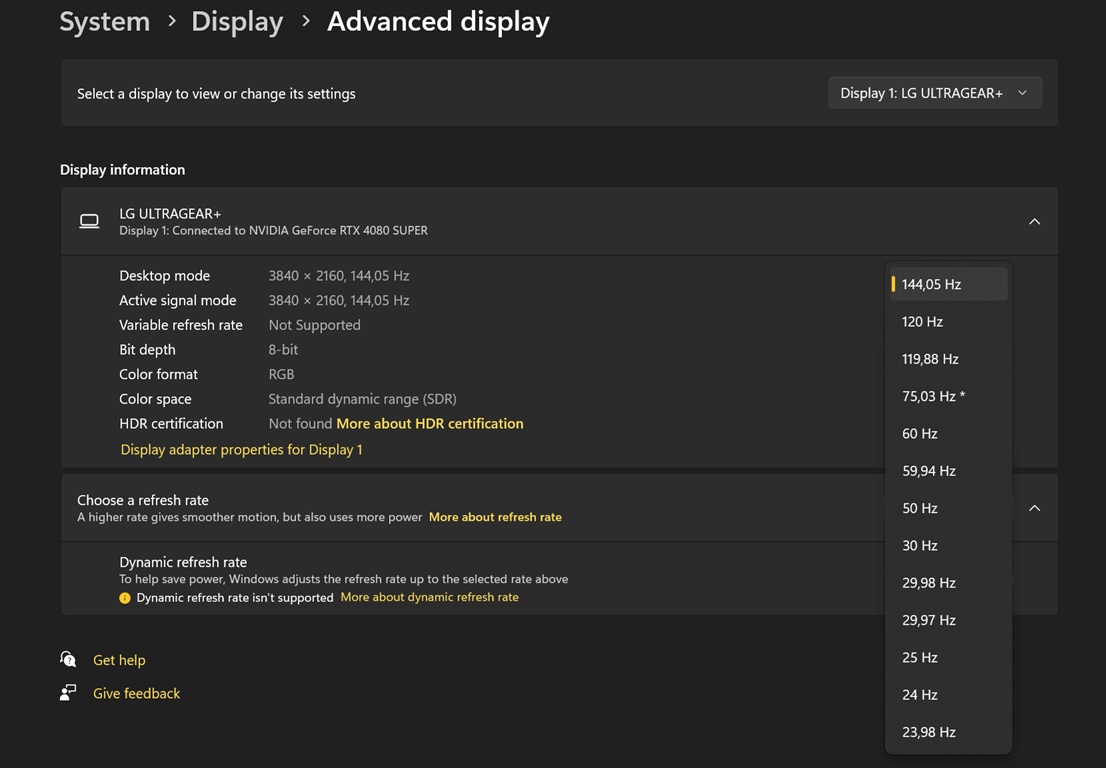Screen dimensions: 1106x768
Task: Click Connected to NVIDIA GeForce RTX 4080 SUPER text
Action: 300,231
